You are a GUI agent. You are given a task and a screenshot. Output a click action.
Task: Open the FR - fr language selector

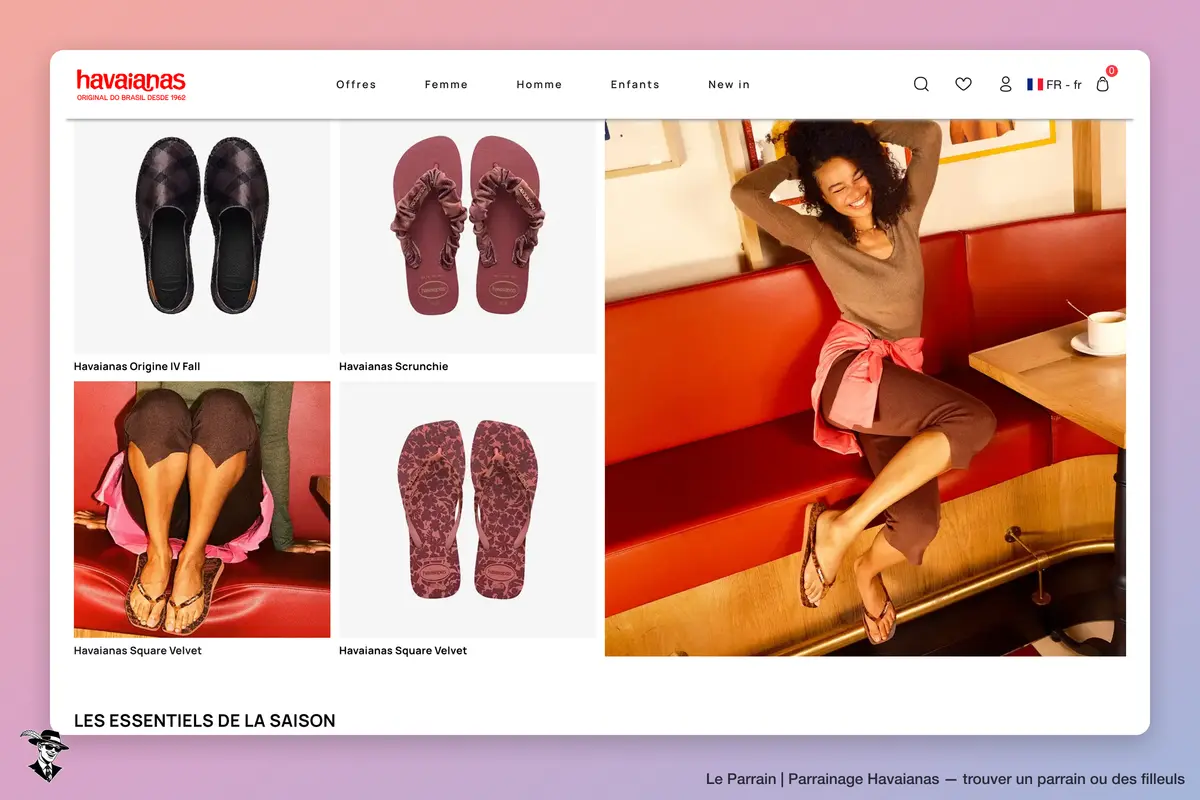click(1054, 85)
